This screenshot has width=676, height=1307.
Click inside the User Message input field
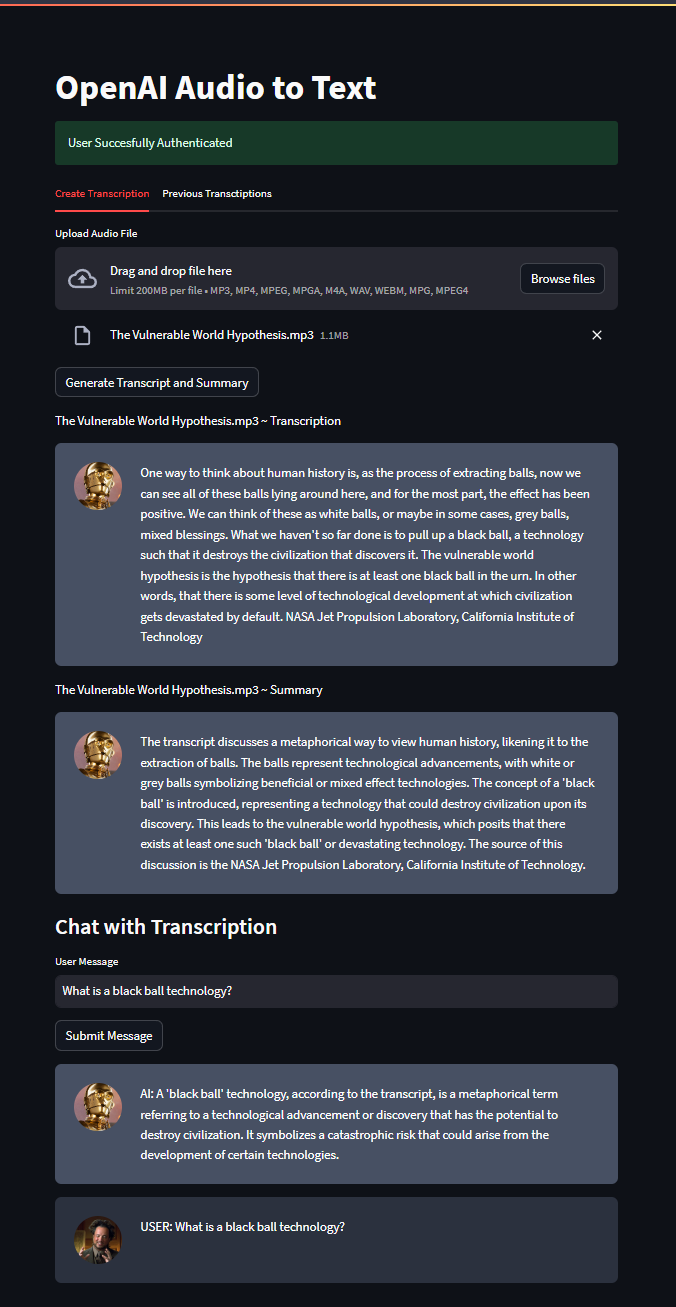336,991
